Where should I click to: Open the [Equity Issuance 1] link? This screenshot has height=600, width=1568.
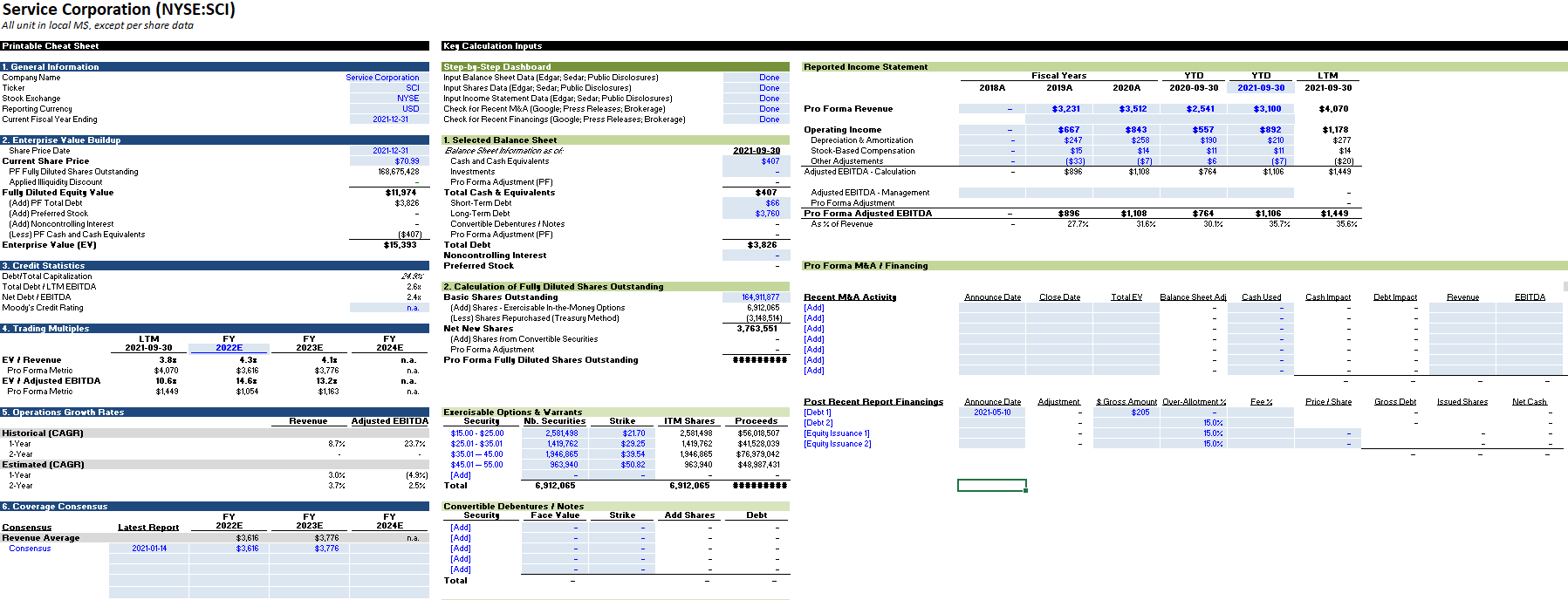(x=837, y=433)
